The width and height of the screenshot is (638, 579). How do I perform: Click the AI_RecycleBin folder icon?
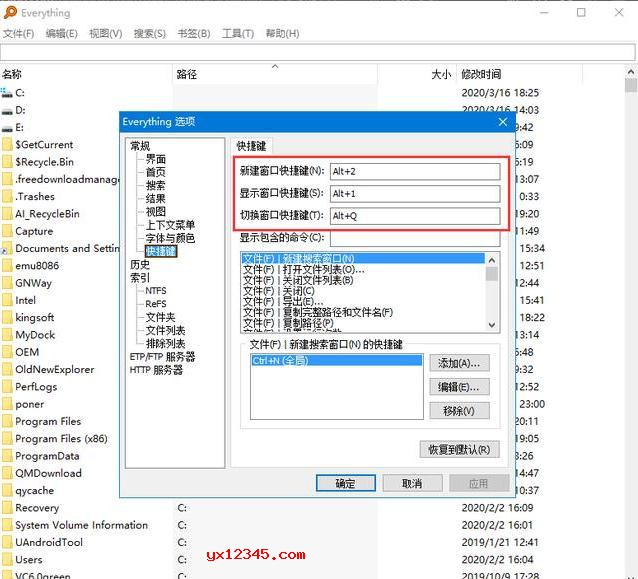tap(7, 214)
